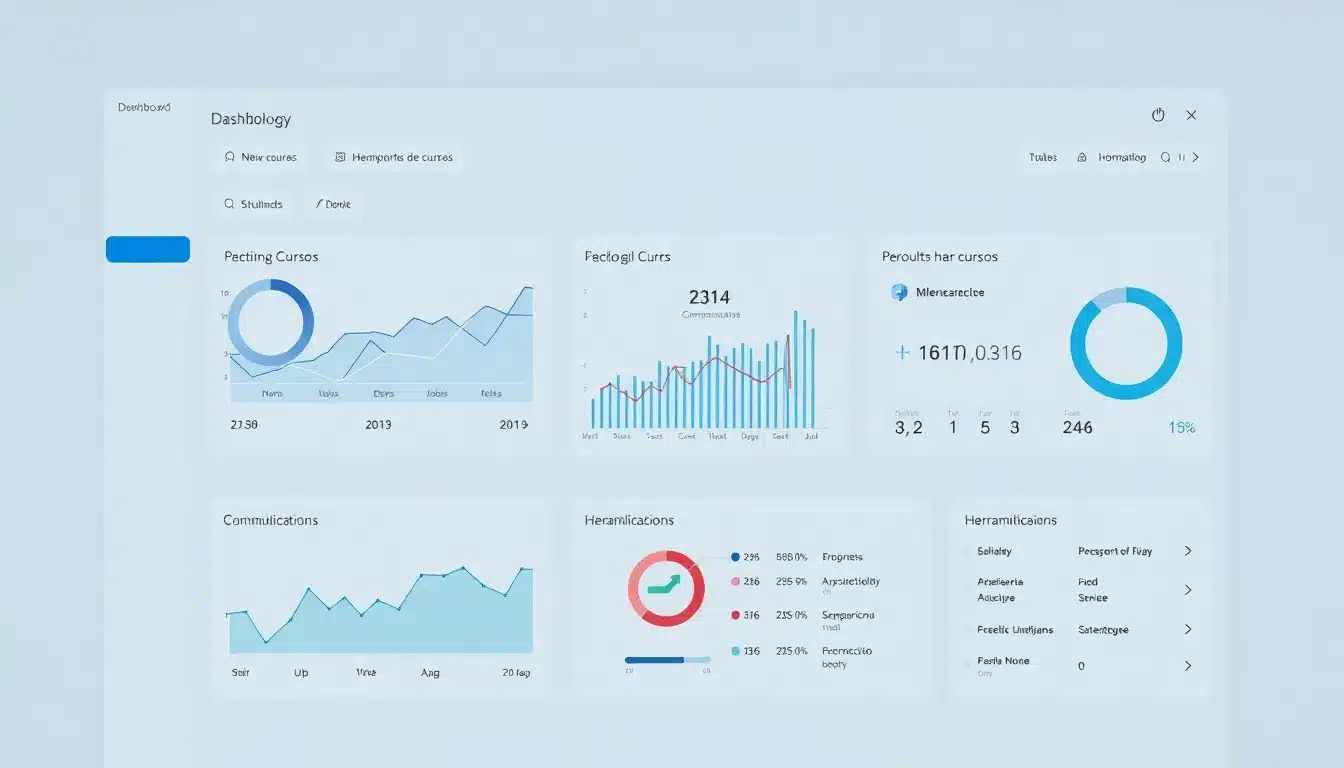The height and width of the screenshot is (768, 1344).
Task: Select the dark blue Erognets legend dot
Action: click(x=736, y=557)
